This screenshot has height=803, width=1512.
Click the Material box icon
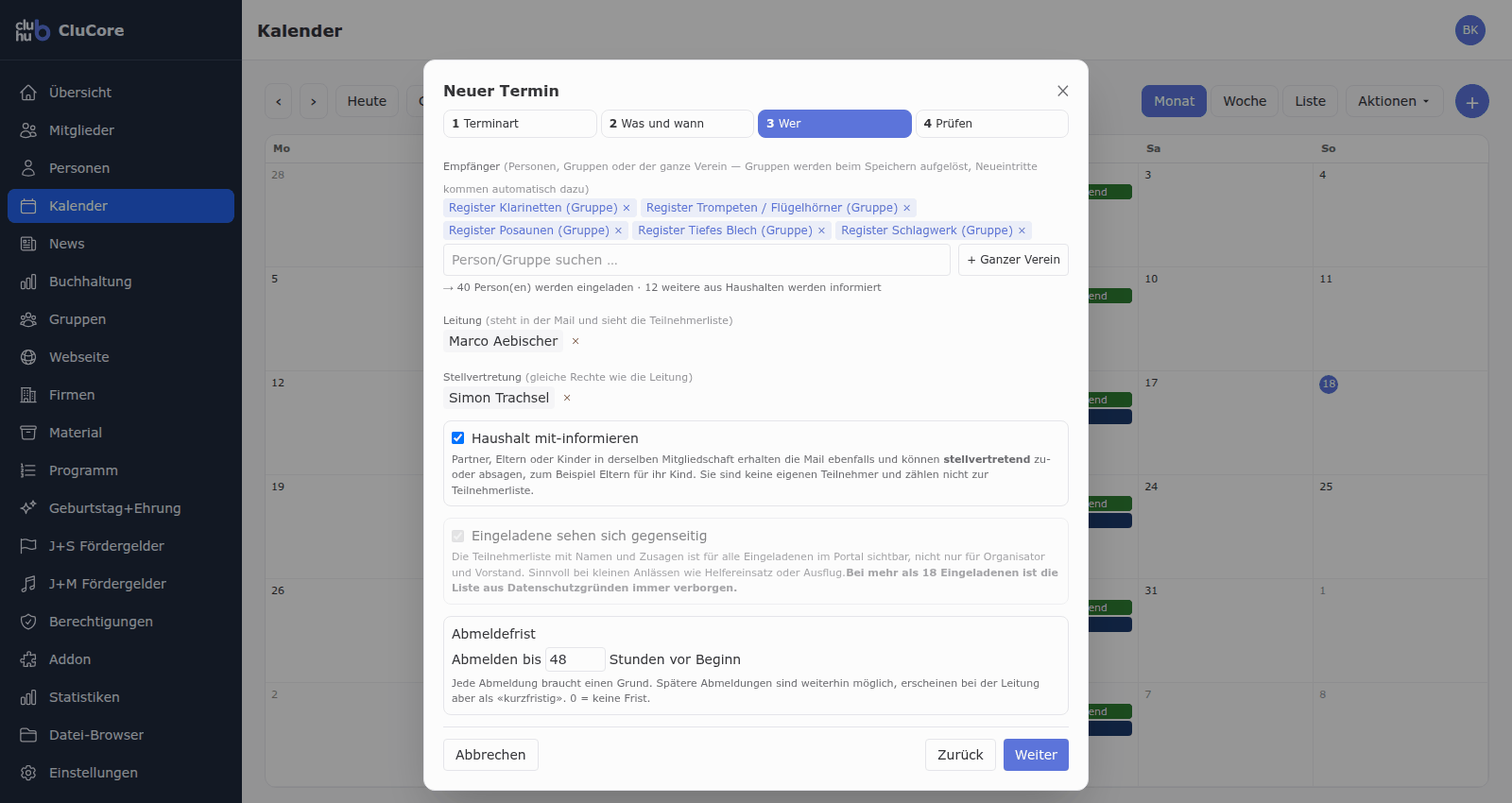(x=28, y=433)
